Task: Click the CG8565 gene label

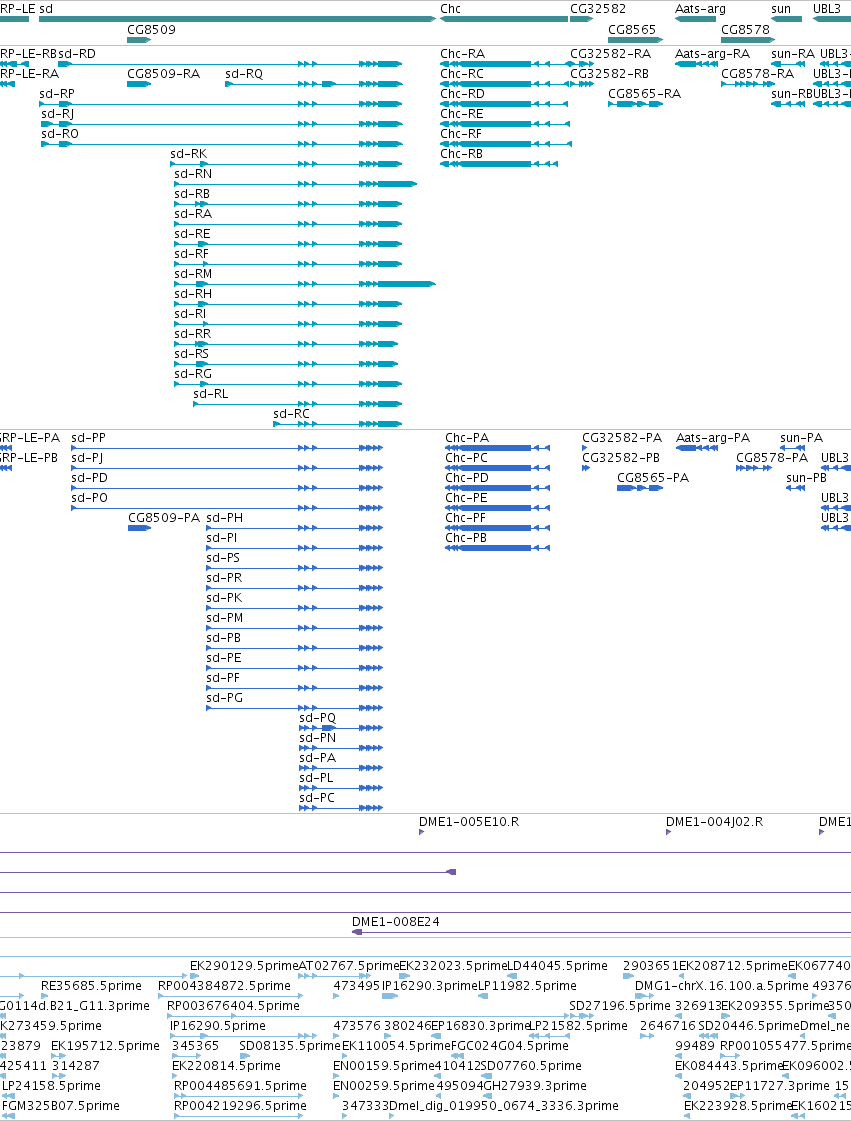Action: point(631,29)
